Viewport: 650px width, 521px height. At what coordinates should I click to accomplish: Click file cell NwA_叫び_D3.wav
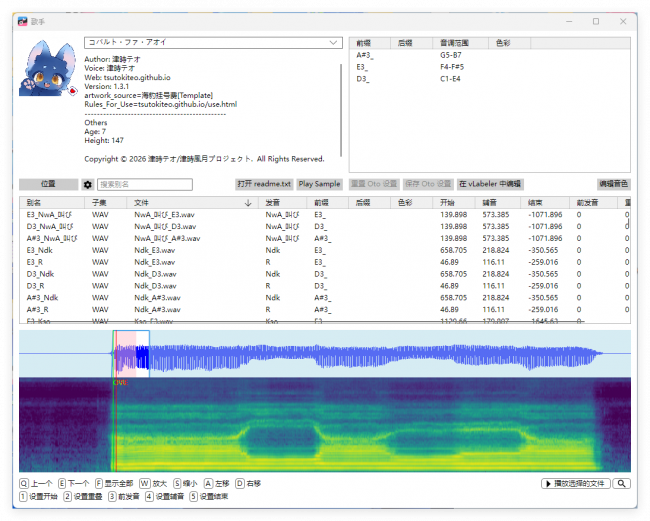pyautogui.click(x=165, y=227)
